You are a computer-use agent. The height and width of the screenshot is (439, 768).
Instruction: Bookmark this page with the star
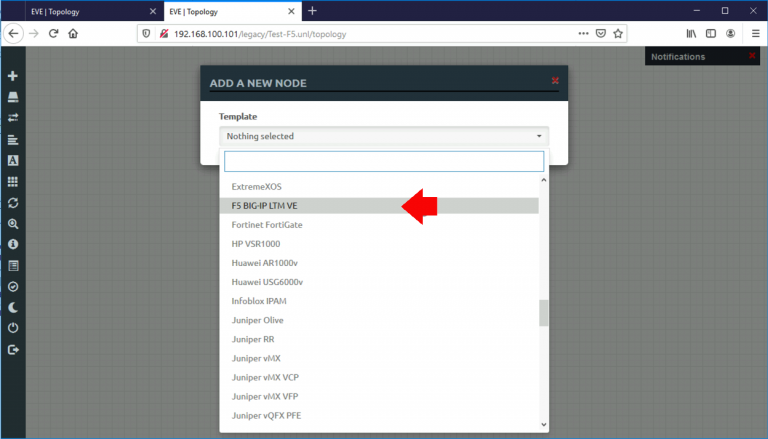click(x=618, y=33)
